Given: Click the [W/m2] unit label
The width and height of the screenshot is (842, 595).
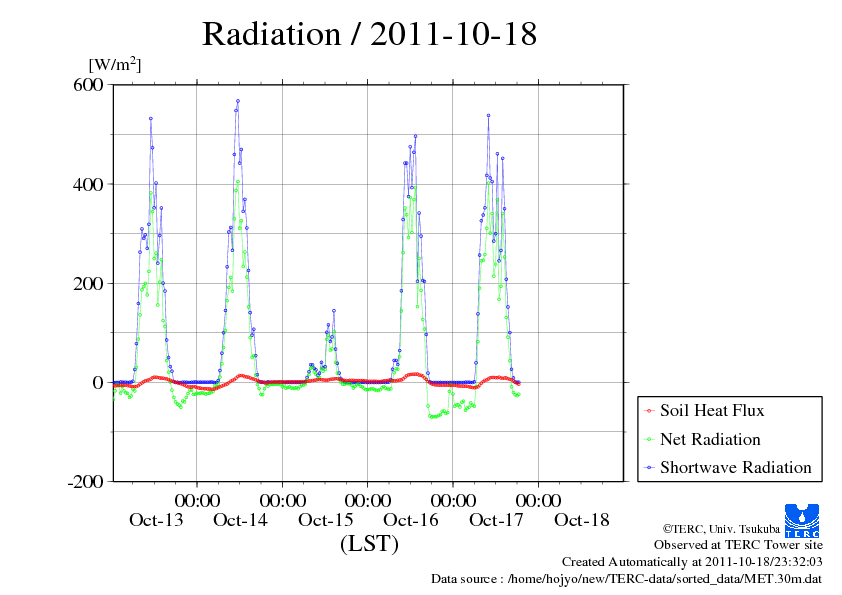Looking at the screenshot, I should [115, 64].
